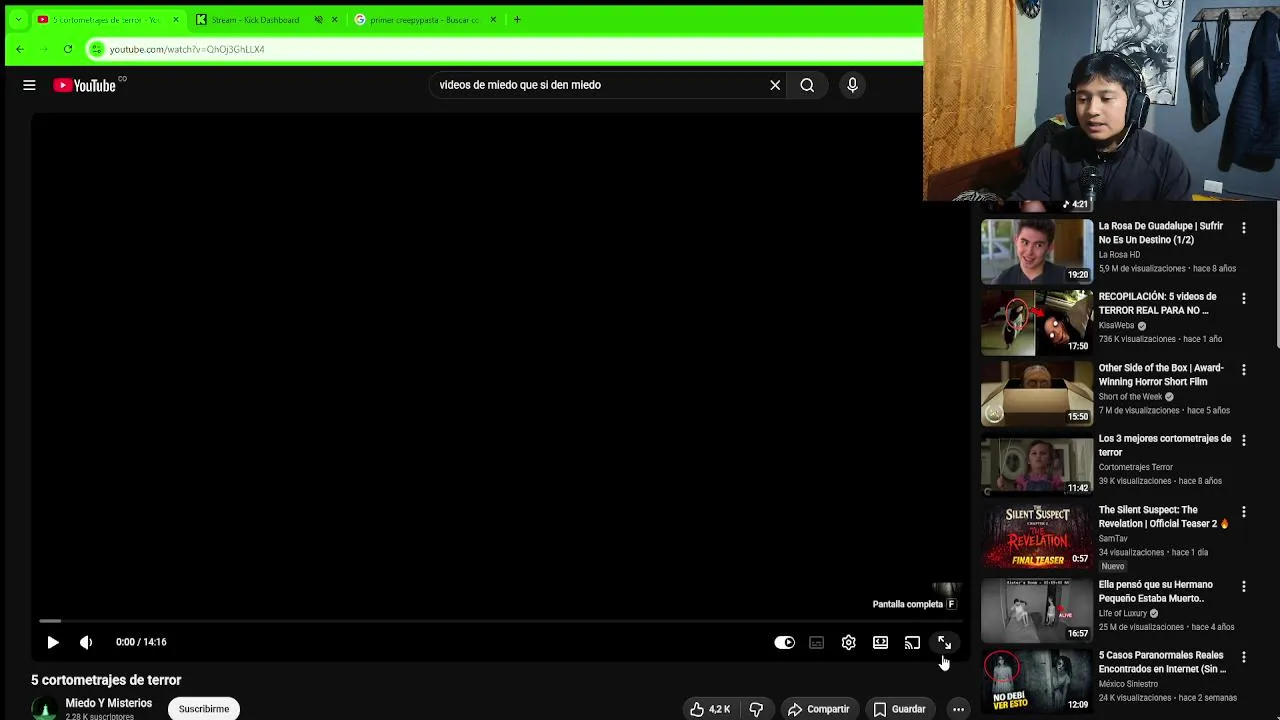This screenshot has width=1280, height=720.
Task: Go to the YouTube home logo
Action: click(x=85, y=86)
